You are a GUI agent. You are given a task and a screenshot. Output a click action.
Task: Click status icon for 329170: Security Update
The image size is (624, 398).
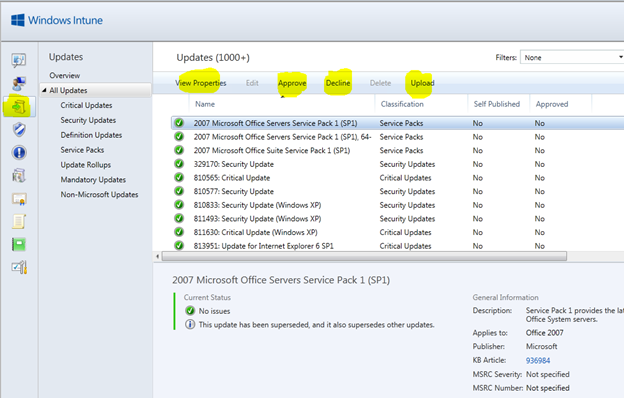point(179,164)
